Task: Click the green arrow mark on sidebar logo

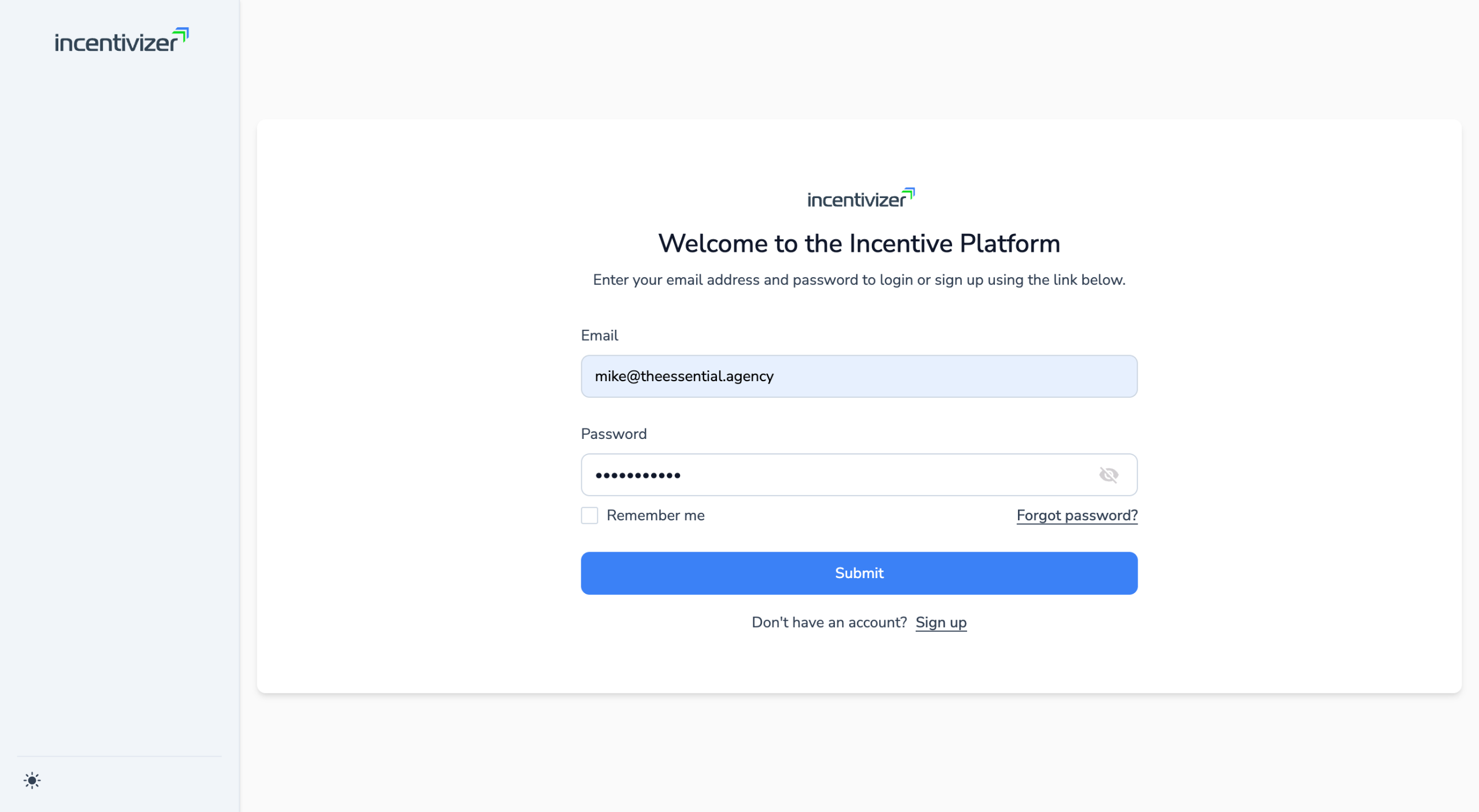Action: 182,33
